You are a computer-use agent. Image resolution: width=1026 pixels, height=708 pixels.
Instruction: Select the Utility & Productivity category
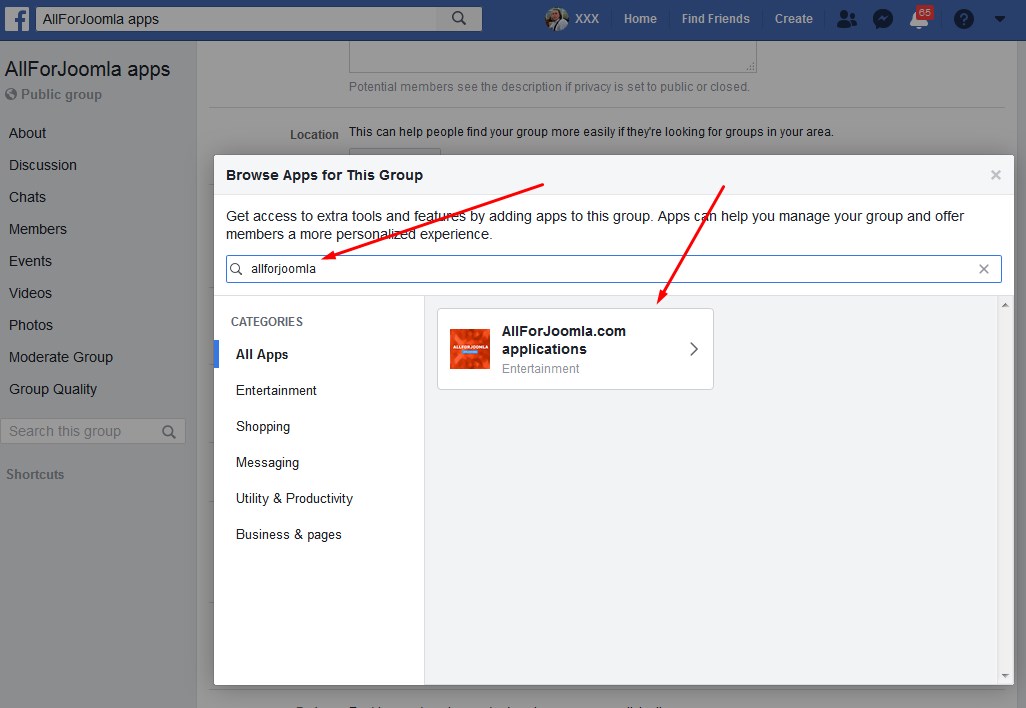click(294, 498)
